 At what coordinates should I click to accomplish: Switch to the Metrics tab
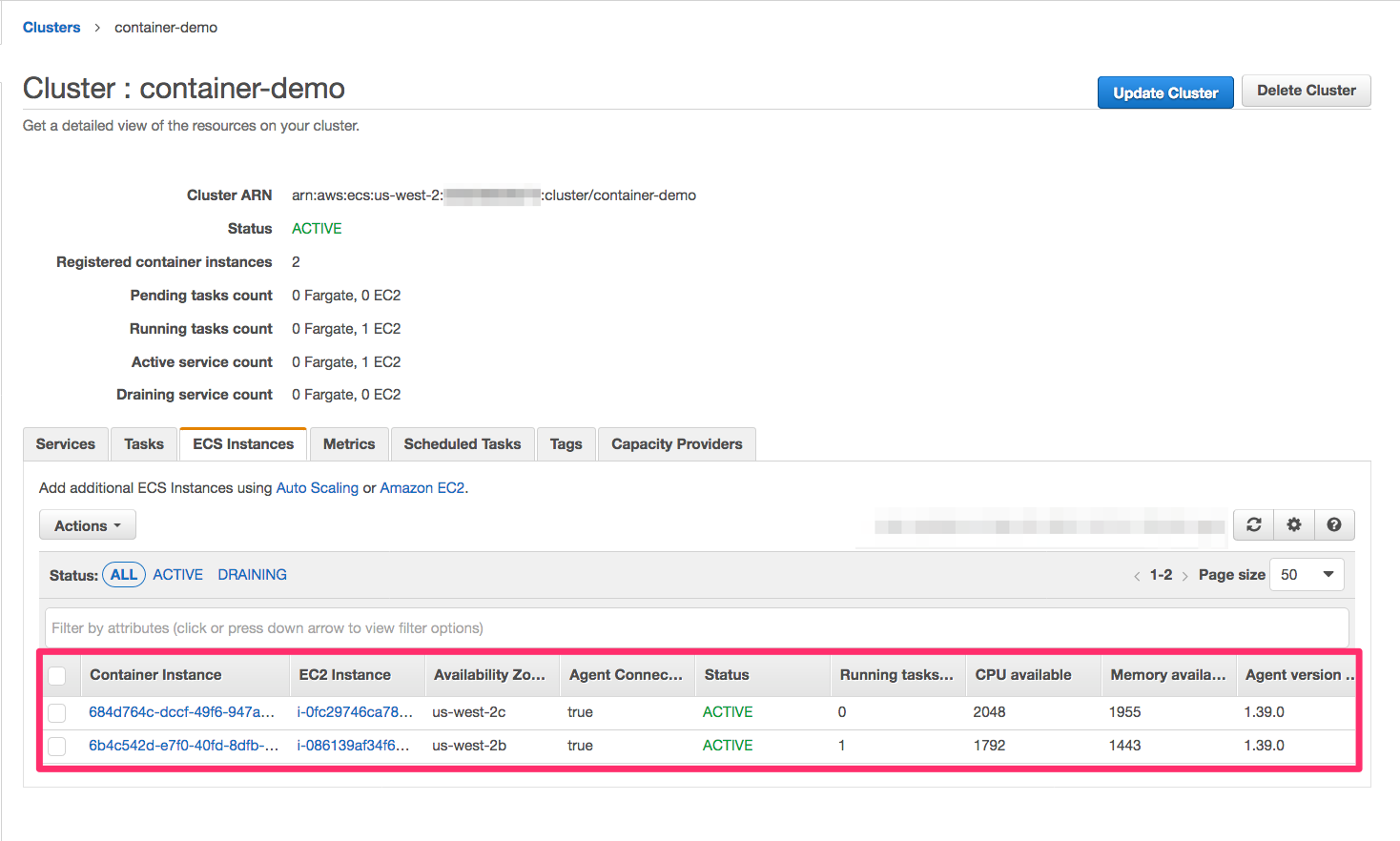coord(349,444)
